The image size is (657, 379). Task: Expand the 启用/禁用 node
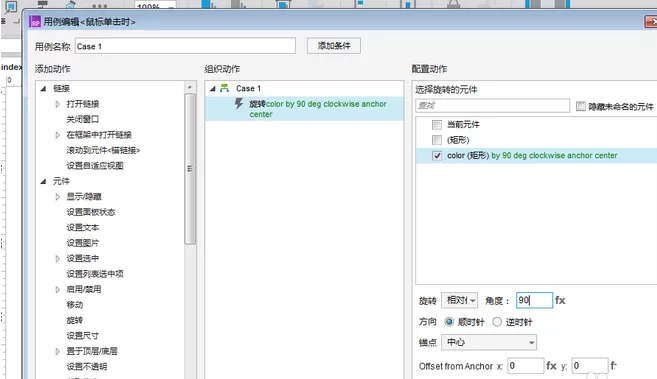tap(57, 289)
